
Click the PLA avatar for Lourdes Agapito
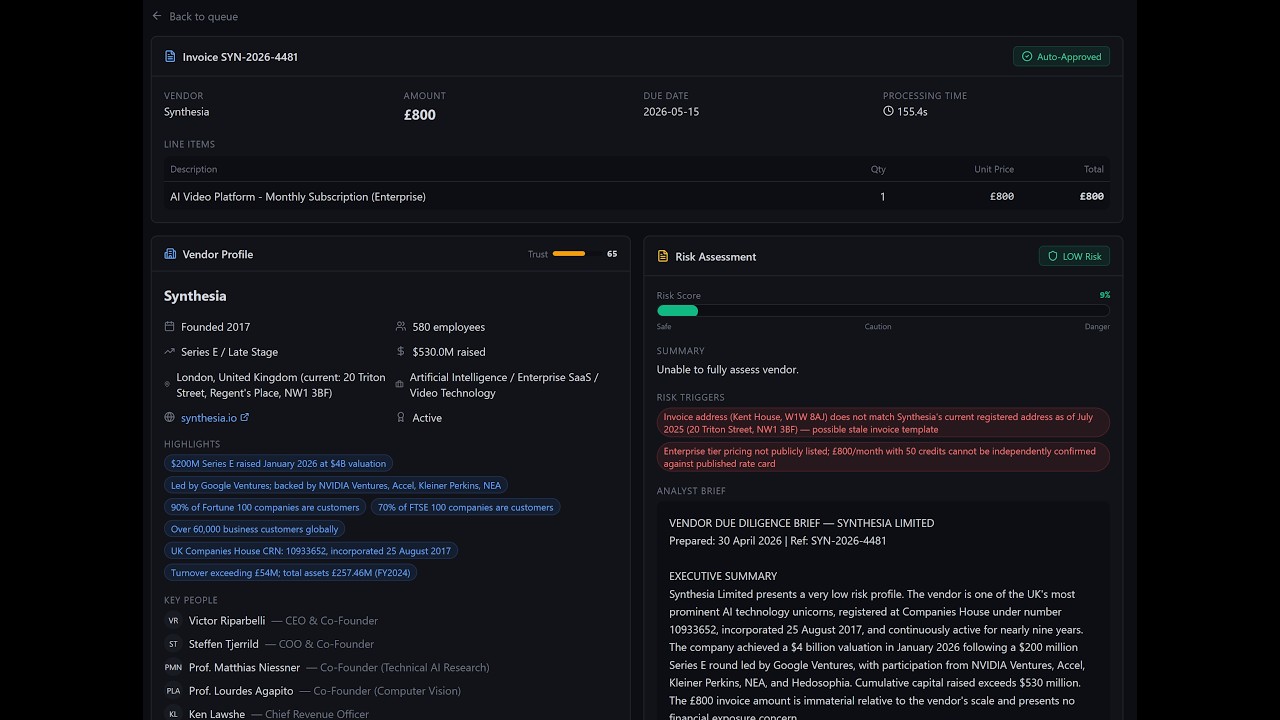point(173,691)
